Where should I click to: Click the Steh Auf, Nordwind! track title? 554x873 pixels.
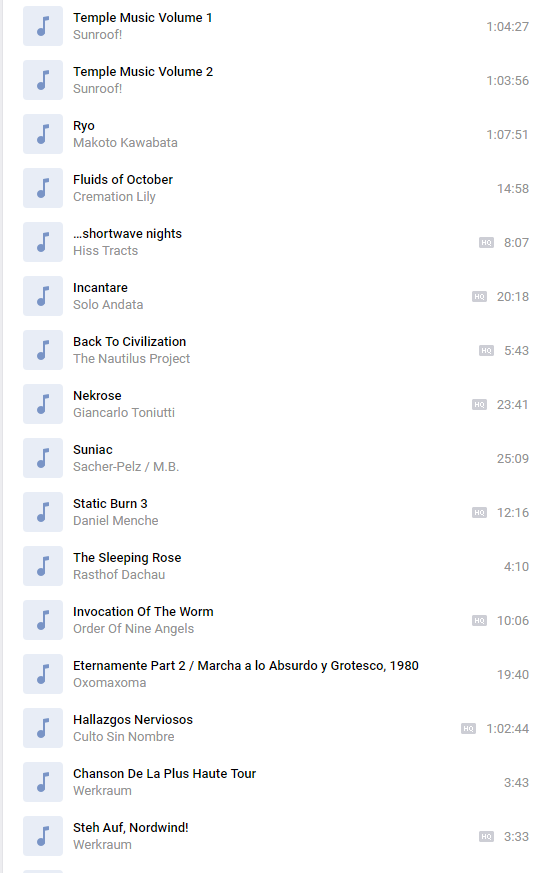point(131,827)
